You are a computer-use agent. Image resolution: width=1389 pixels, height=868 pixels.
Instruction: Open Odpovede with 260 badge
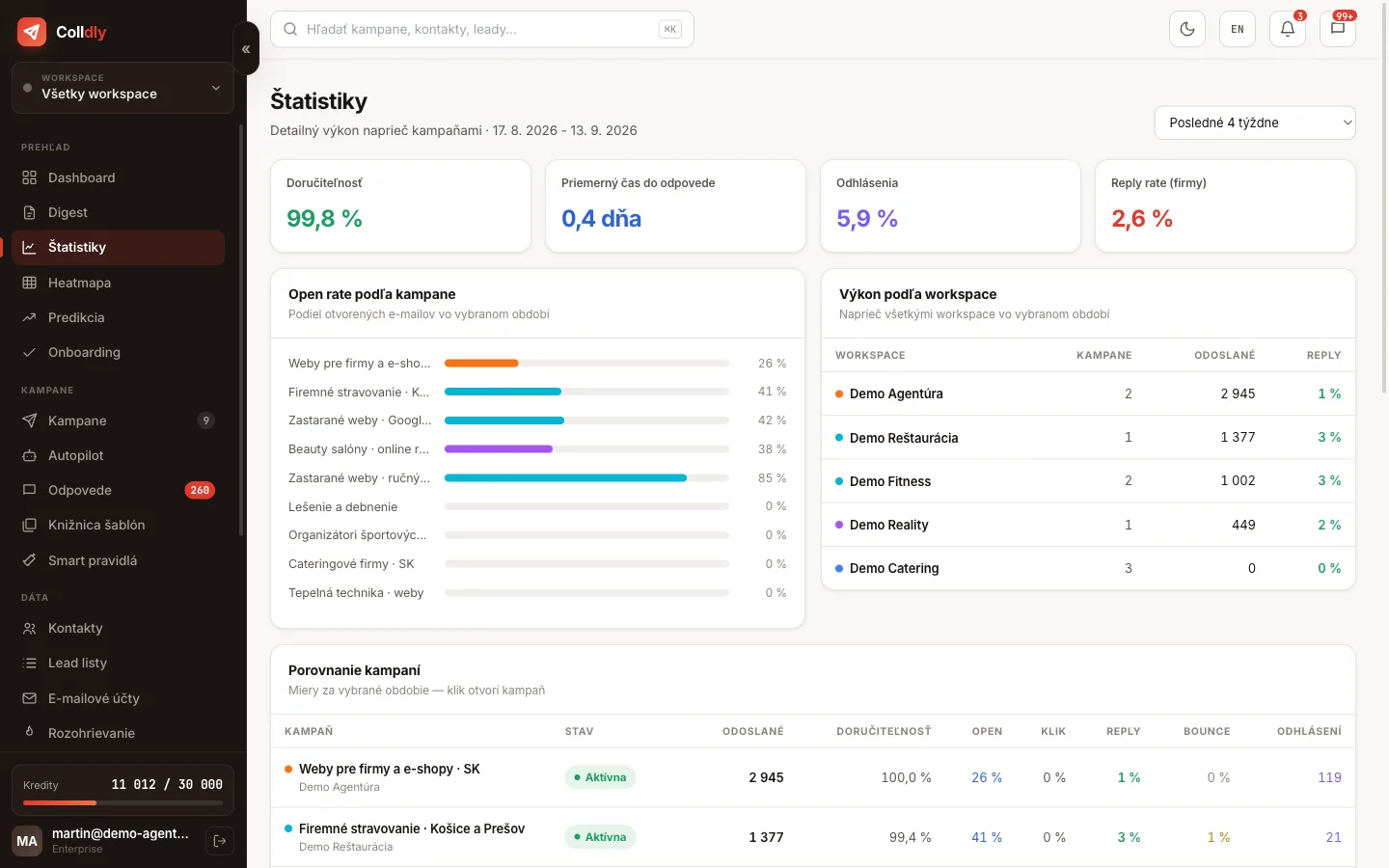click(118, 490)
